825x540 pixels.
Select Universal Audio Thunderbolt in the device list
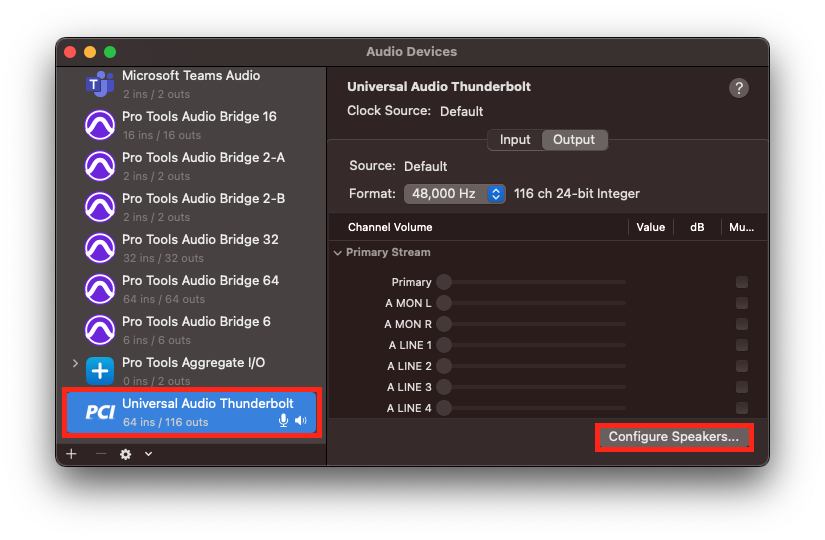(192, 413)
